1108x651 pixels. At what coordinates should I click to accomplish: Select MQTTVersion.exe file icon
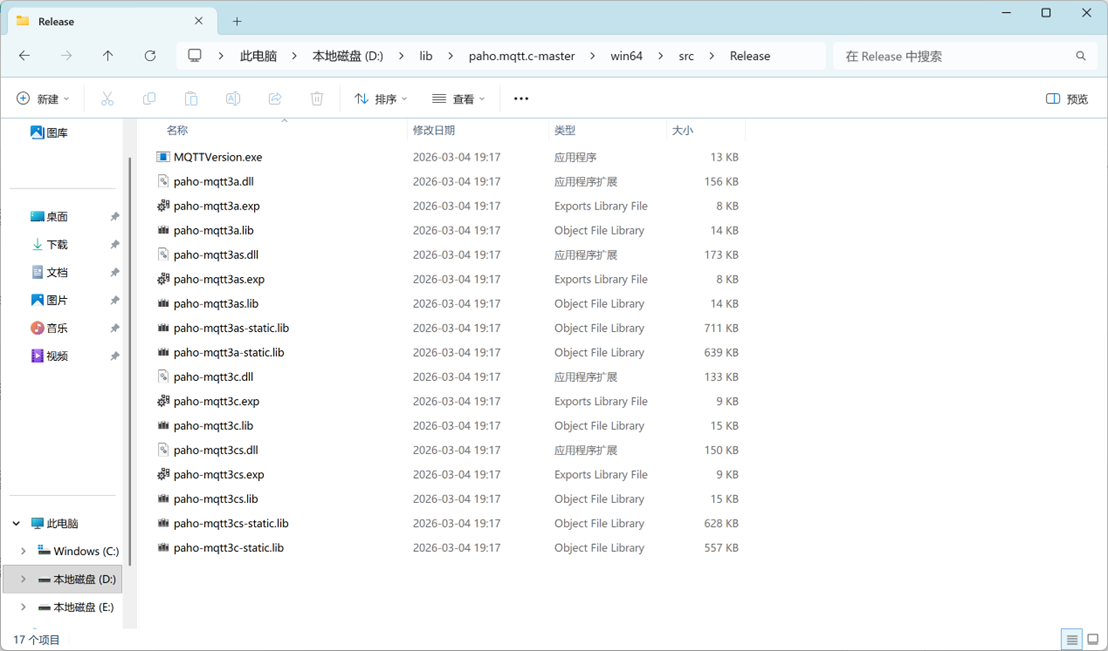point(163,157)
